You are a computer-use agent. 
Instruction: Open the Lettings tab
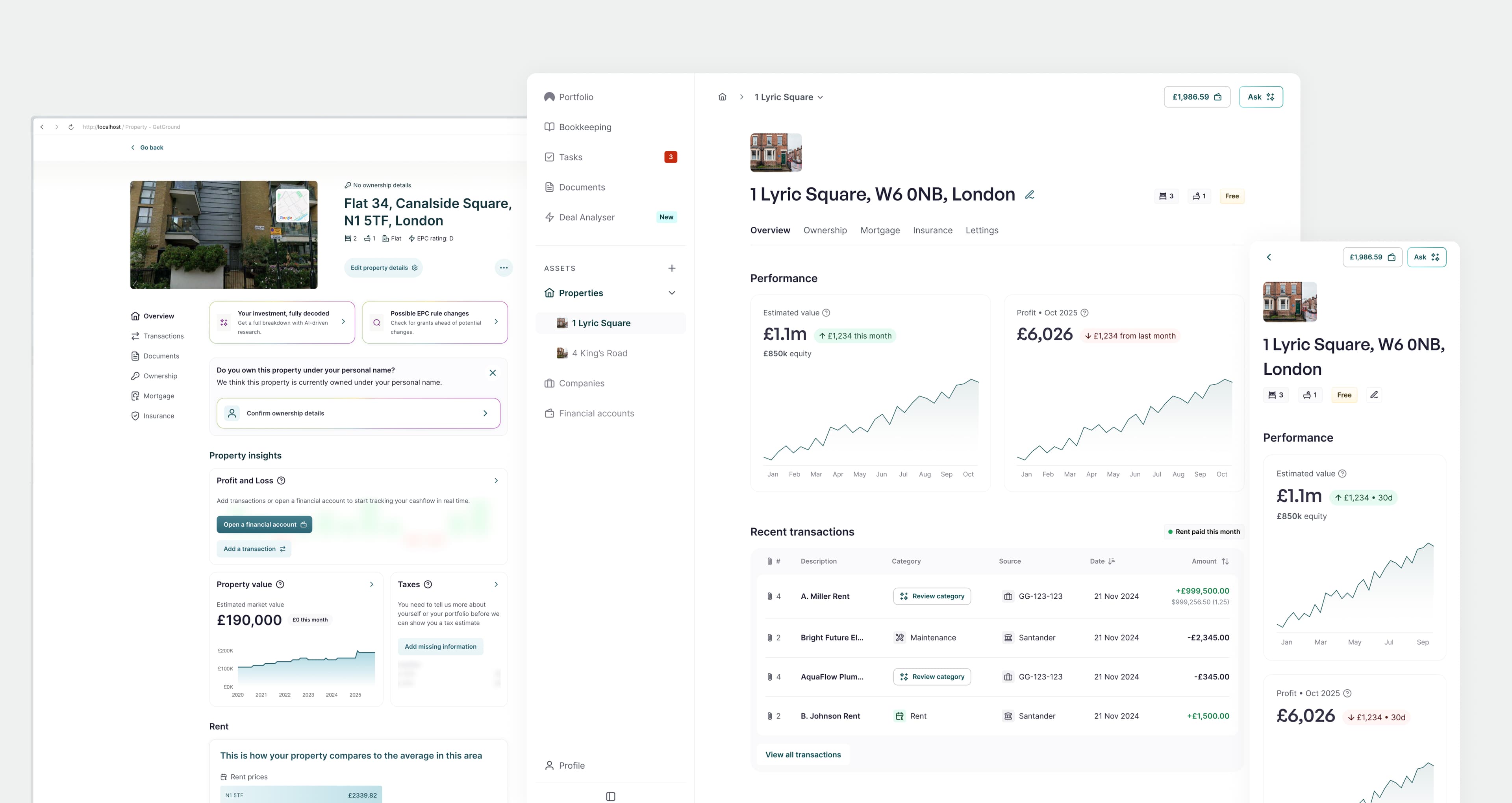point(981,230)
